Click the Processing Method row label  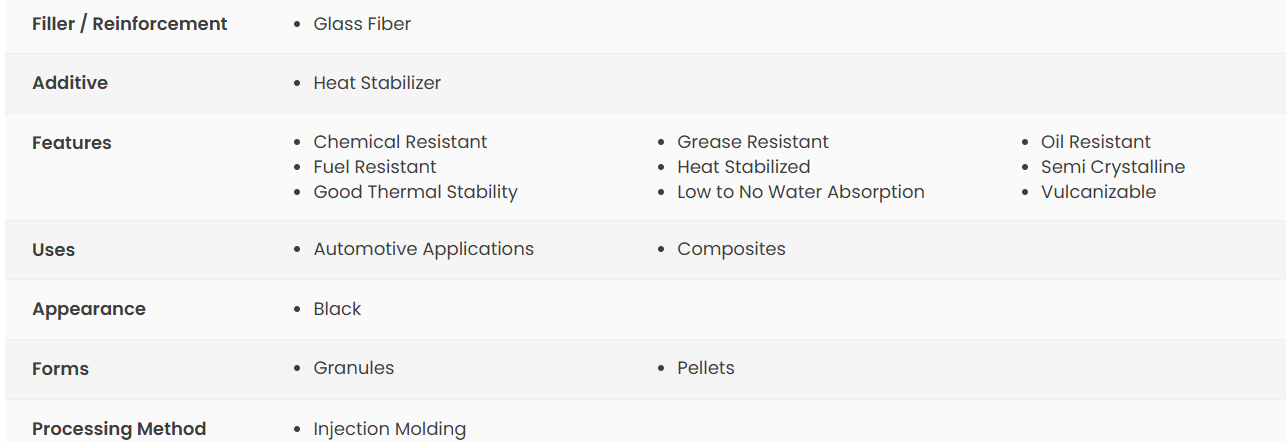click(x=119, y=429)
